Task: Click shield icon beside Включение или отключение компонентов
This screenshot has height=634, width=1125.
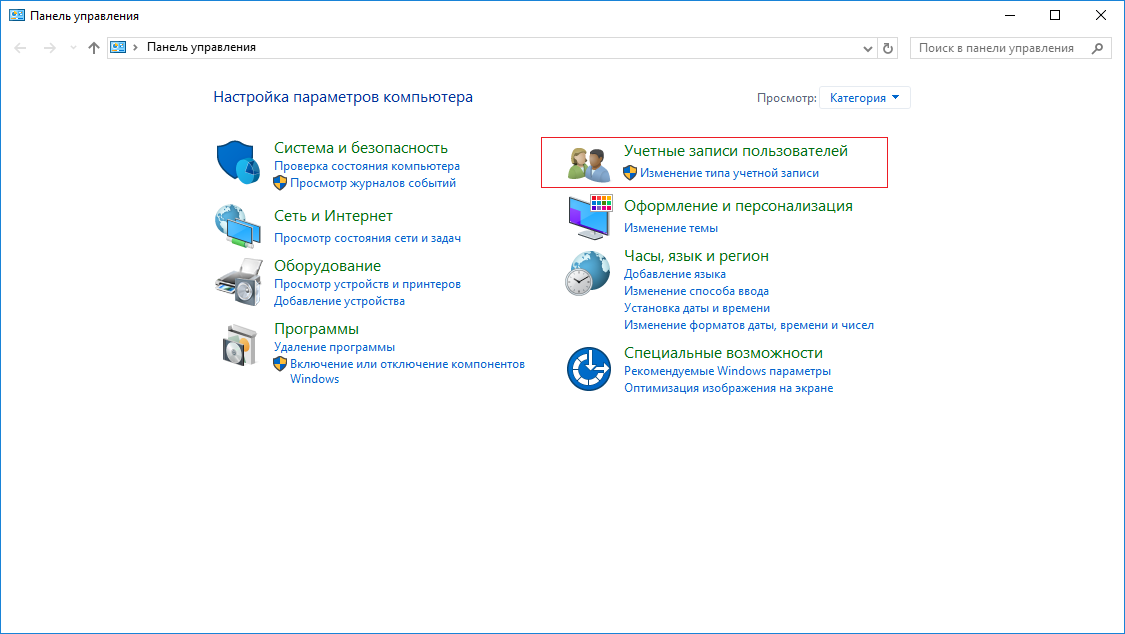Action: tap(280, 364)
